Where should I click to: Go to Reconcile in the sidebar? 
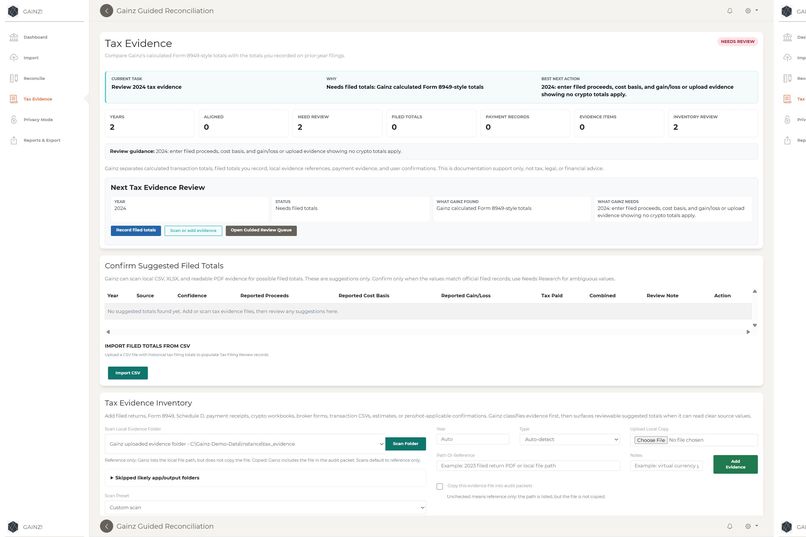(x=34, y=78)
